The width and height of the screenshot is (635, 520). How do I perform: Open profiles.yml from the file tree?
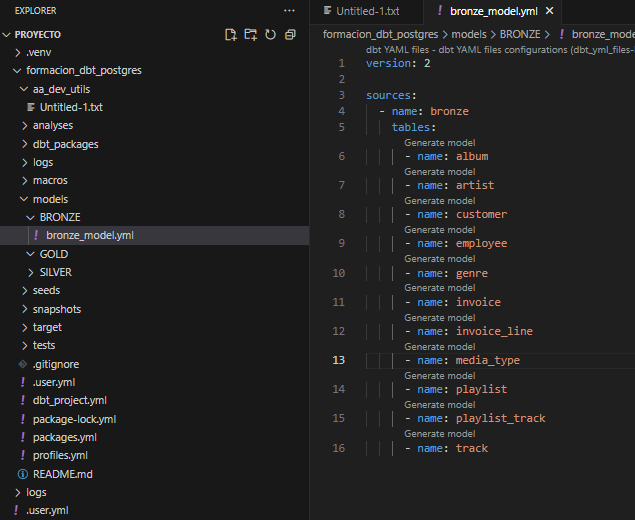60,455
